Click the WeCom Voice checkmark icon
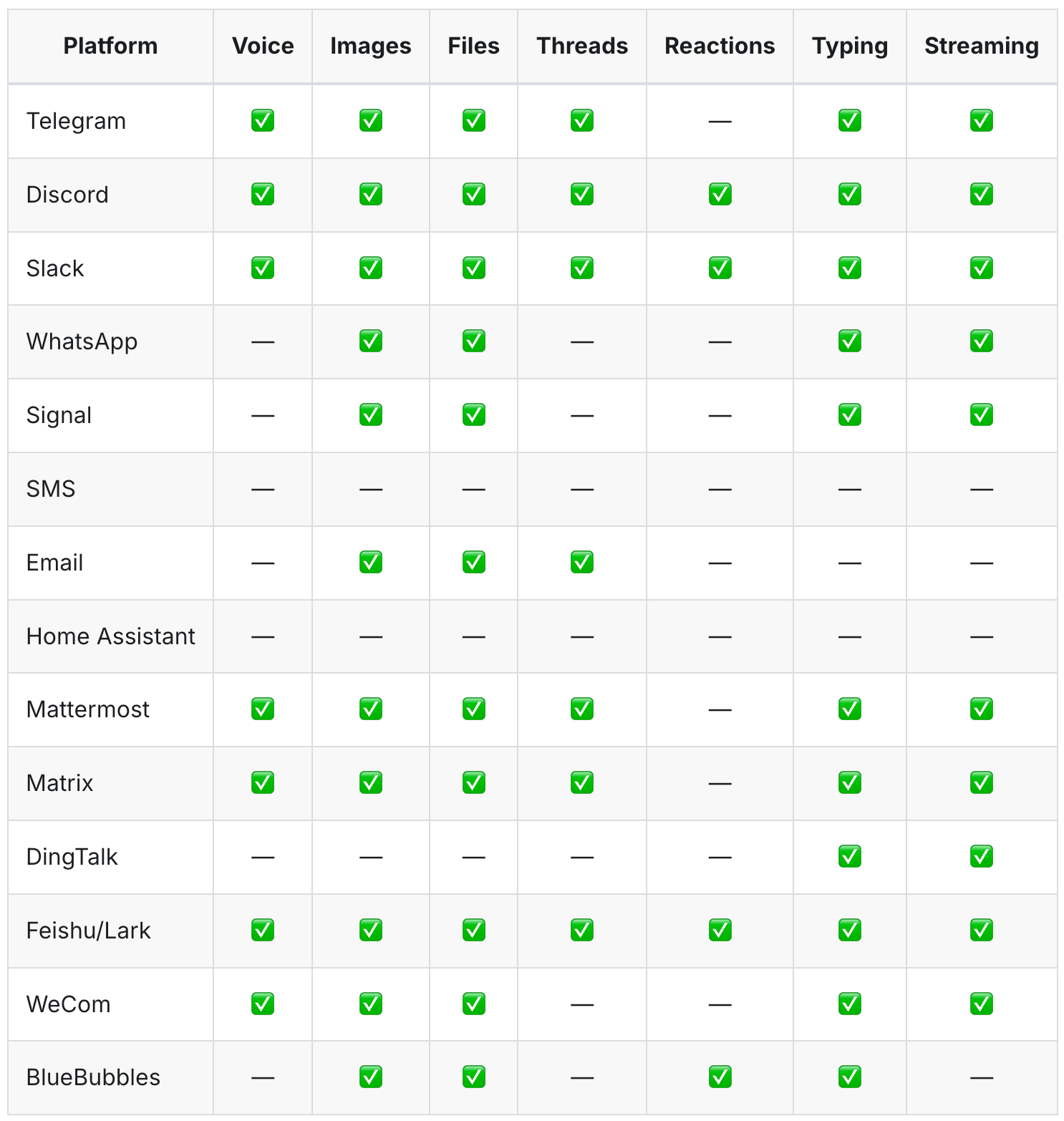1064x1121 pixels. pyautogui.click(x=263, y=1004)
